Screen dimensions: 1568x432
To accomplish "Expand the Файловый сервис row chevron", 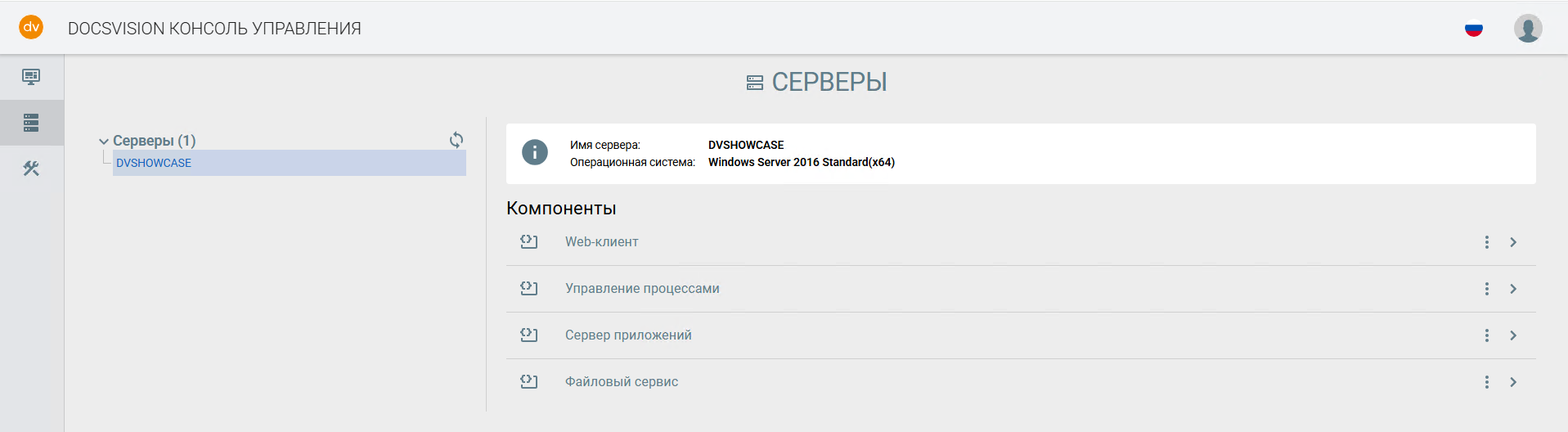I will click(x=1513, y=382).
